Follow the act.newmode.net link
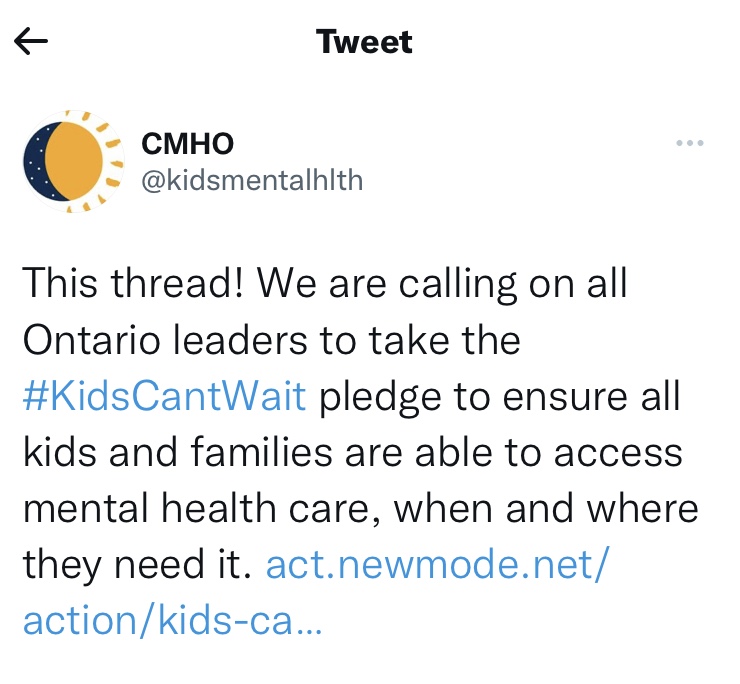This screenshot has width=740, height=684. click(436, 566)
